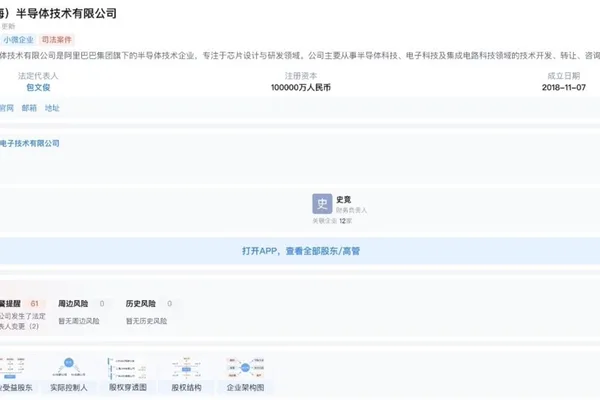Select the 小微企业 tag
600x400 pixels.
(x=18, y=40)
